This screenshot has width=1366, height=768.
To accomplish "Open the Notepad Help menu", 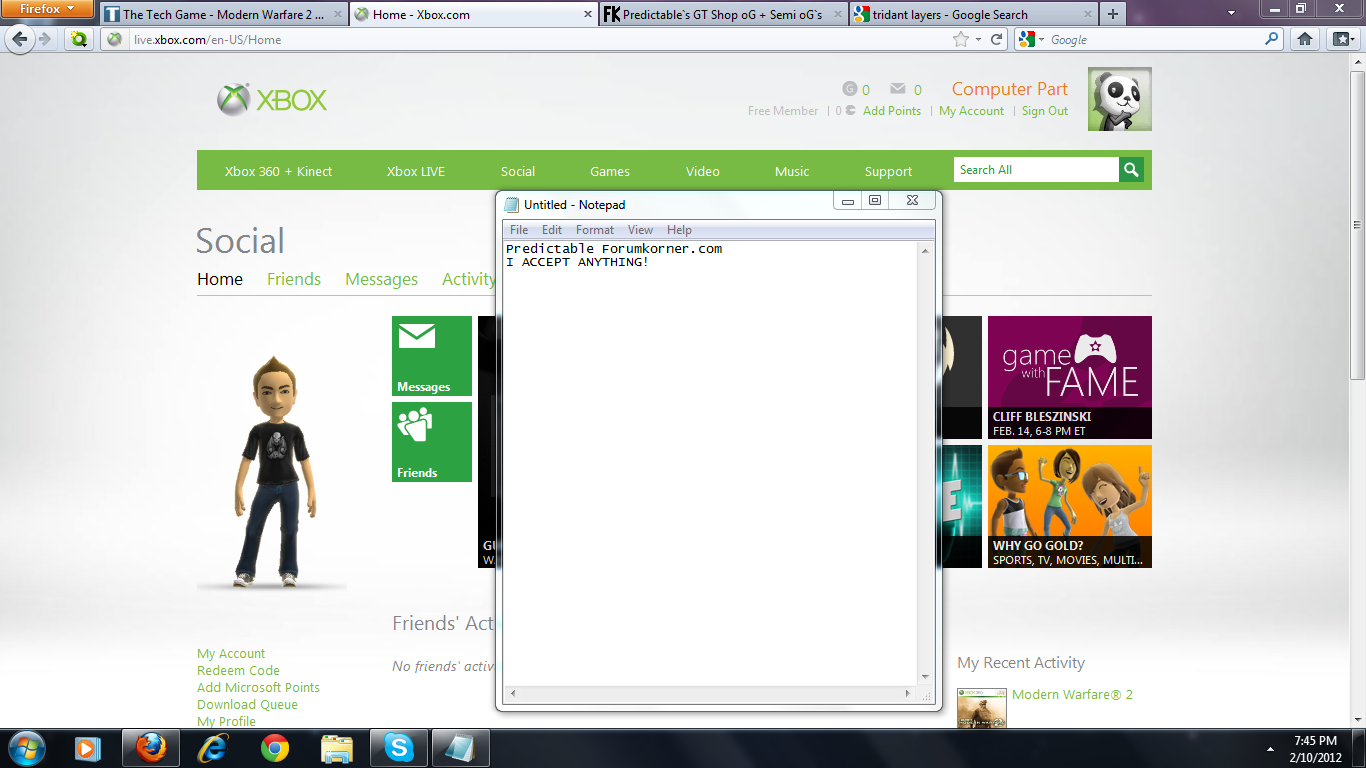I will coord(679,230).
